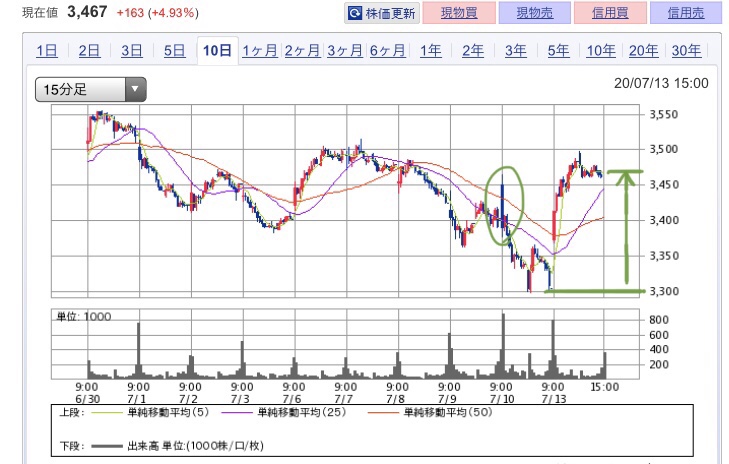The height and width of the screenshot is (464, 729).
Task: Click the 信用売 button
Action: coord(685,14)
